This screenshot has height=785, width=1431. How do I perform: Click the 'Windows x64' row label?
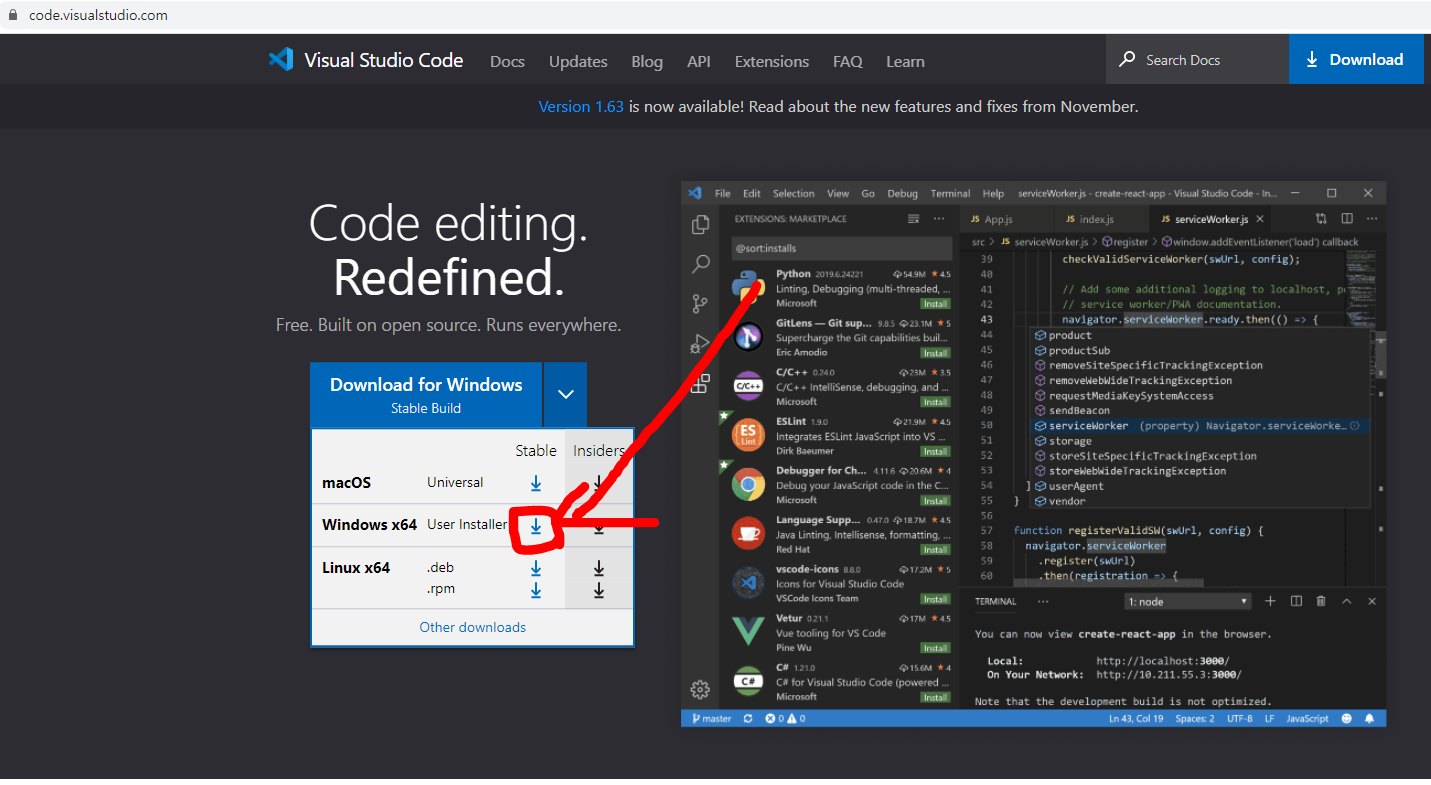[x=369, y=525]
